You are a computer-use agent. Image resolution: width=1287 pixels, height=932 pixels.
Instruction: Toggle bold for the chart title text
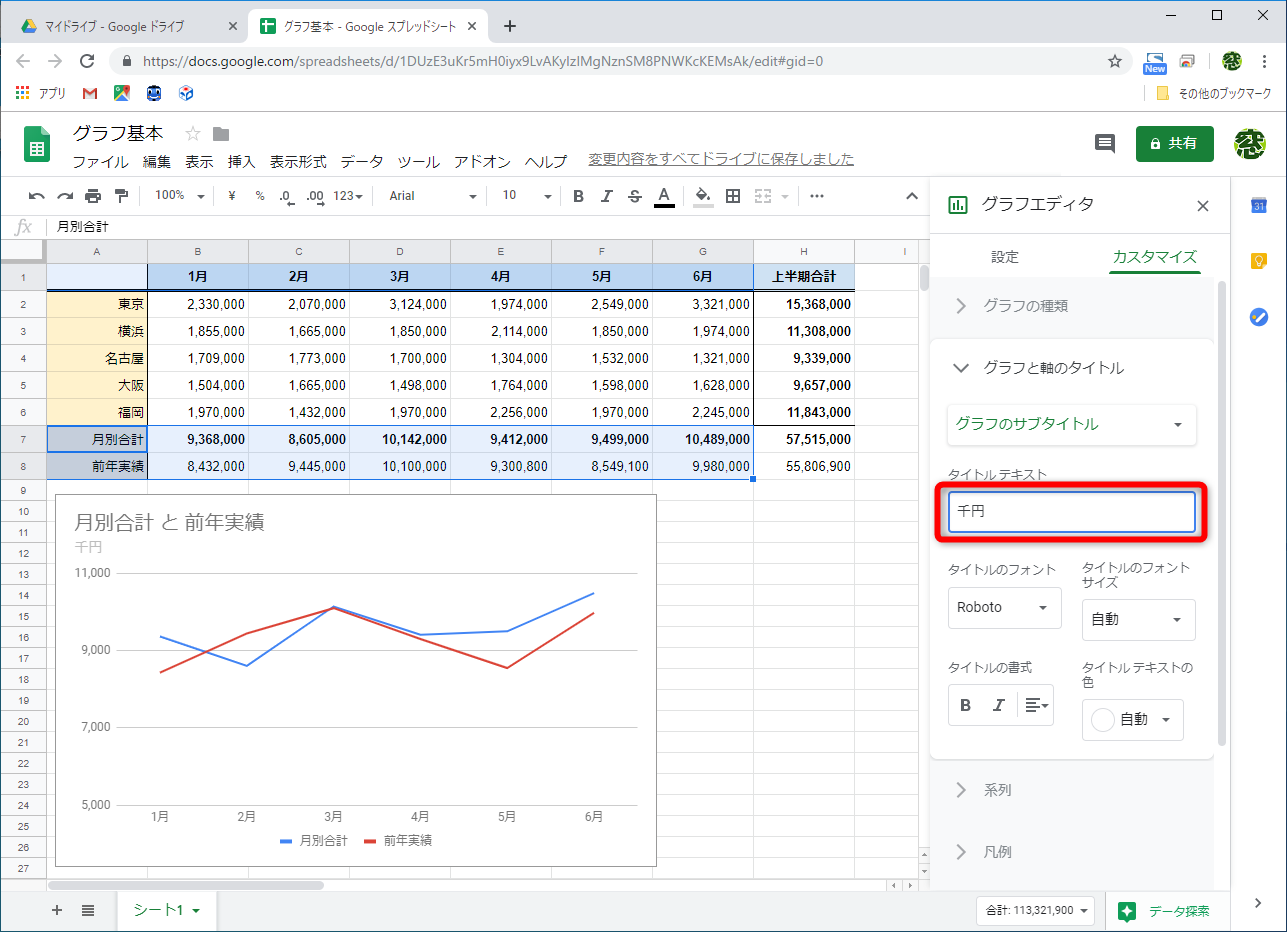pos(966,705)
